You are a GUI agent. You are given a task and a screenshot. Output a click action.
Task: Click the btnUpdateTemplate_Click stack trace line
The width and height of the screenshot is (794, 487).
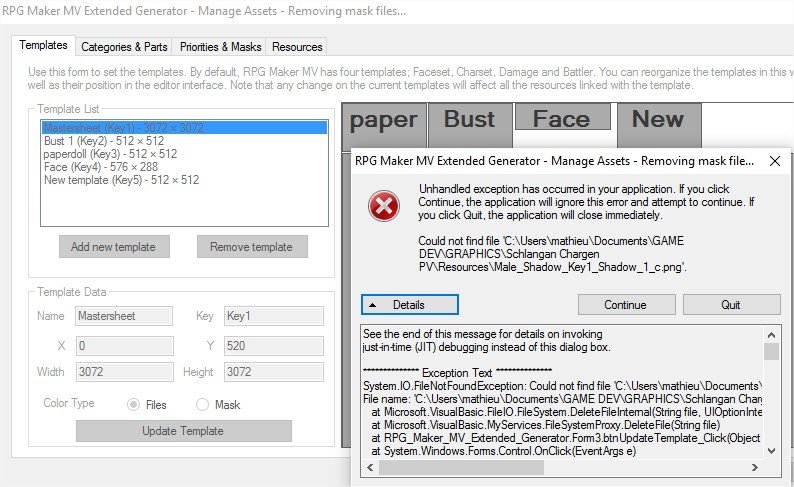click(566, 438)
